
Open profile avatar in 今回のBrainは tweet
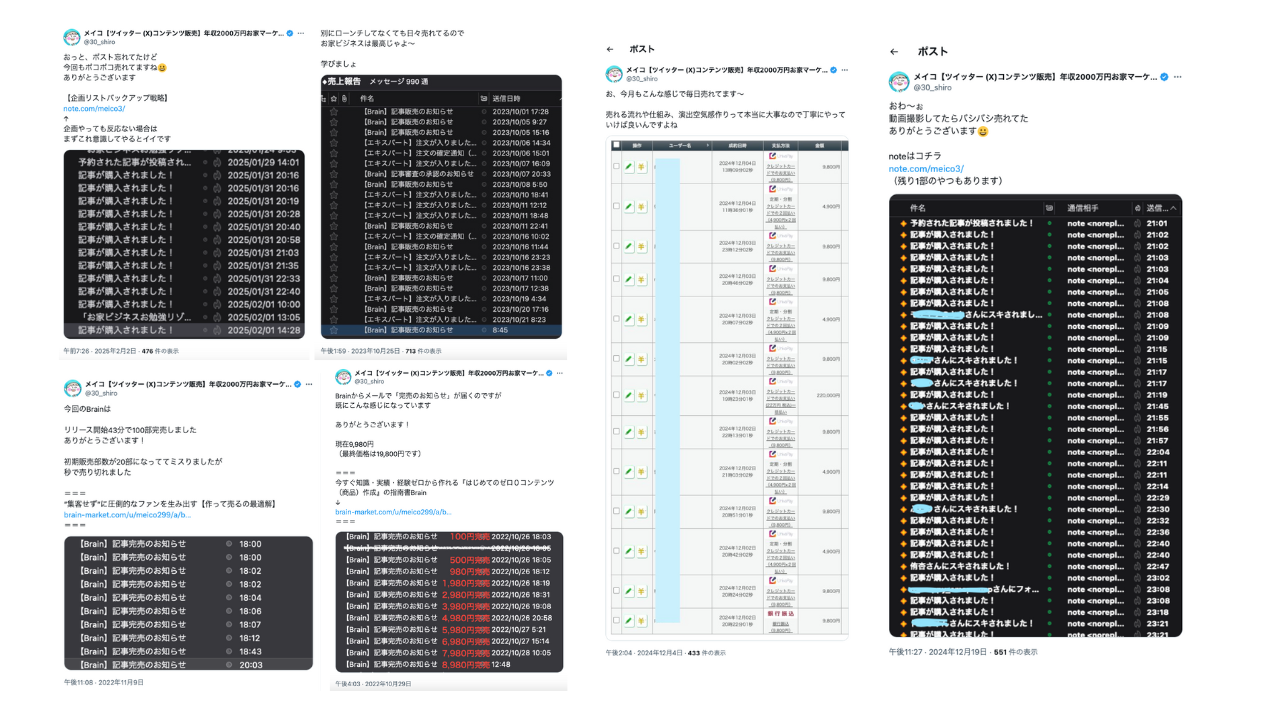click(x=72, y=388)
